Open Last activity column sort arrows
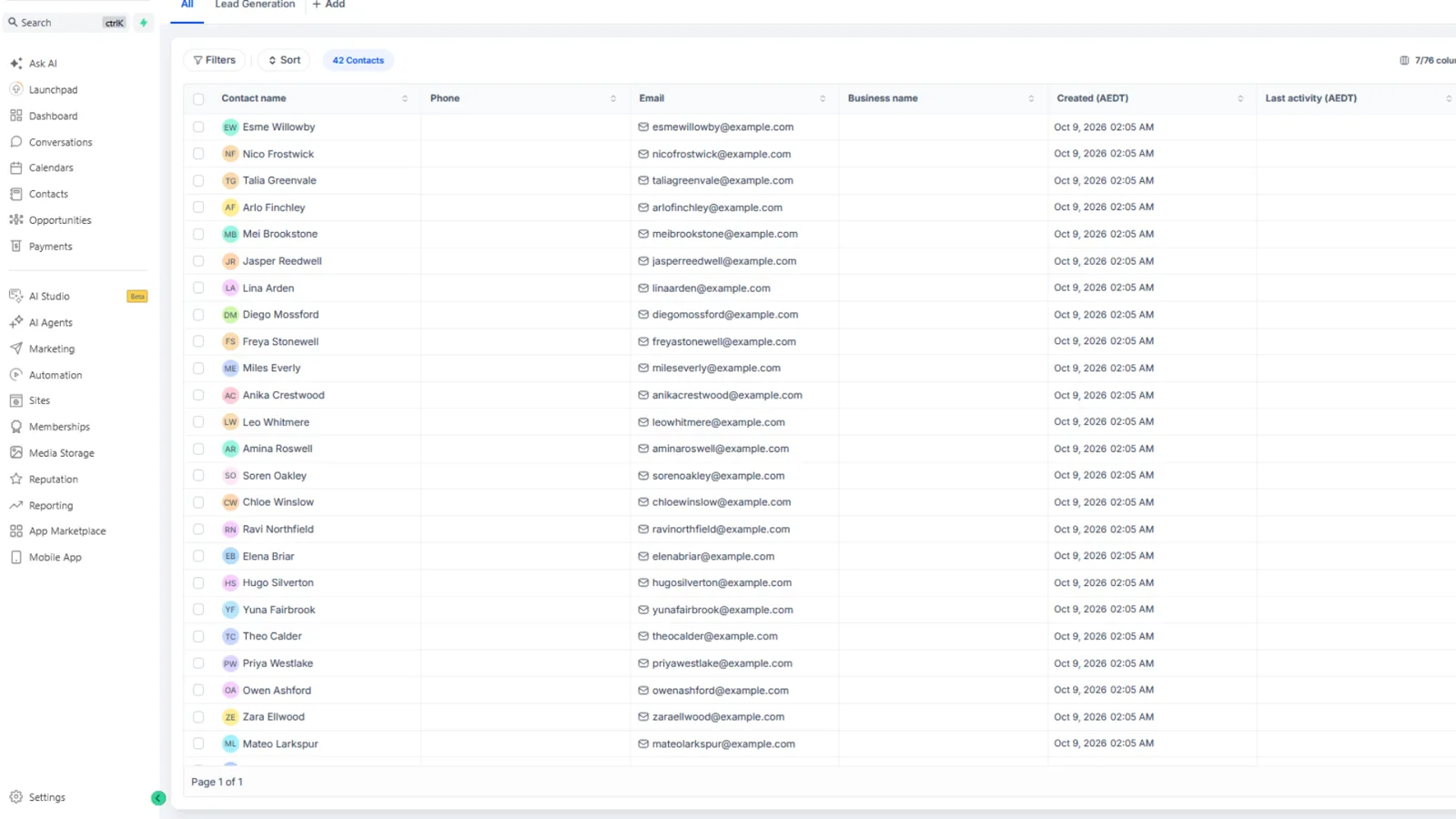The width and height of the screenshot is (1456, 819). (x=1449, y=98)
